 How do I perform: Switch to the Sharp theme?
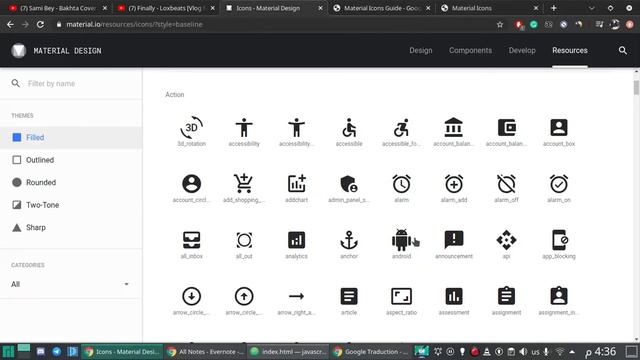71,227
